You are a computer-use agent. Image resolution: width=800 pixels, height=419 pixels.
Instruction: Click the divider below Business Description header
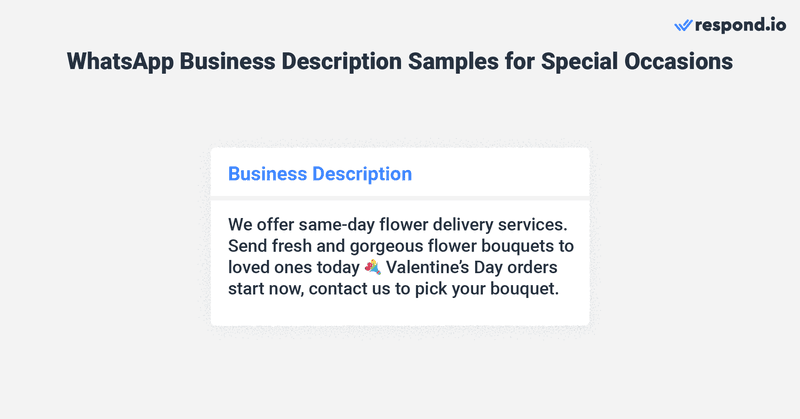(400, 198)
